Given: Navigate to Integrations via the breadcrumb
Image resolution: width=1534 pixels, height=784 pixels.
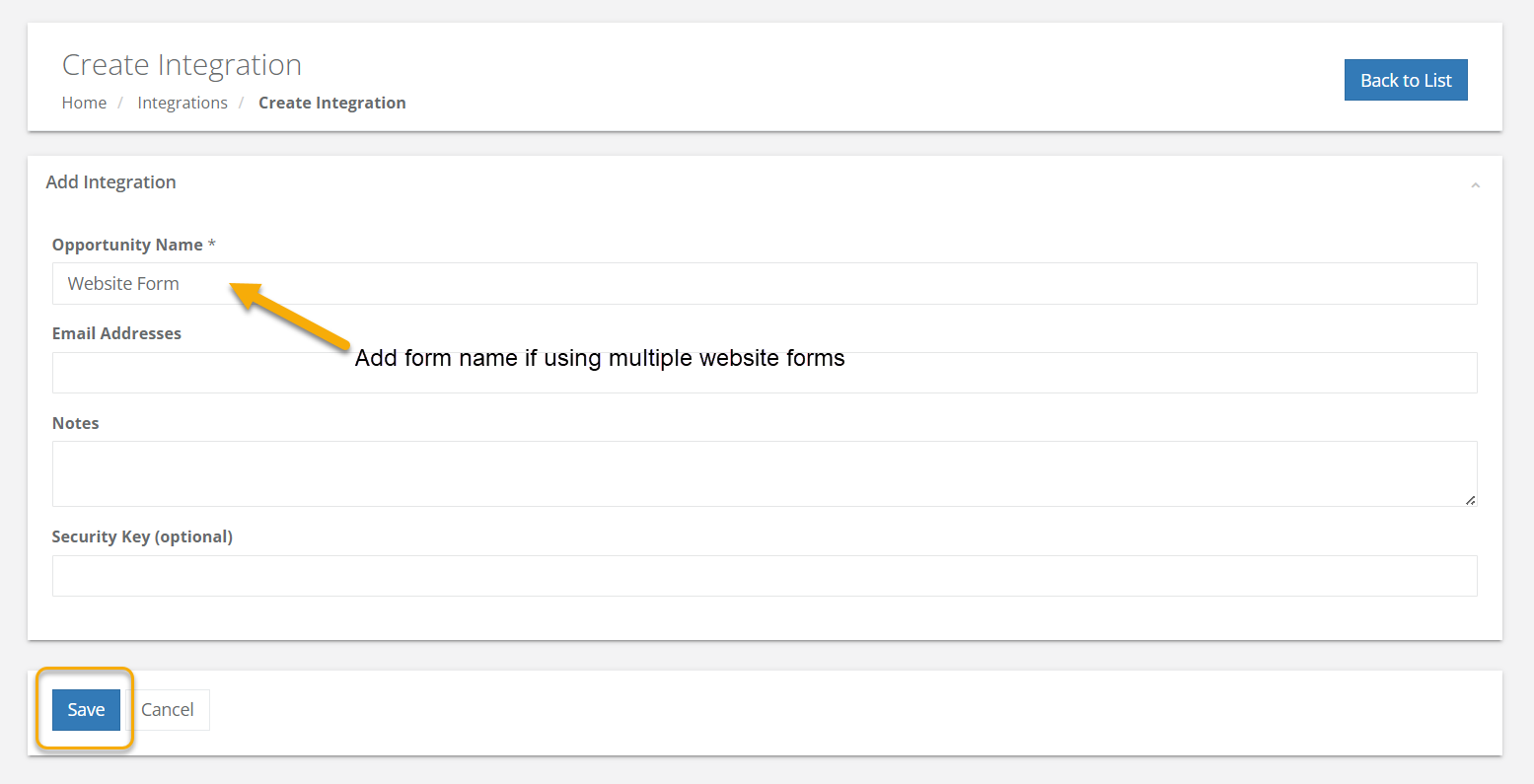Looking at the screenshot, I should [x=182, y=102].
